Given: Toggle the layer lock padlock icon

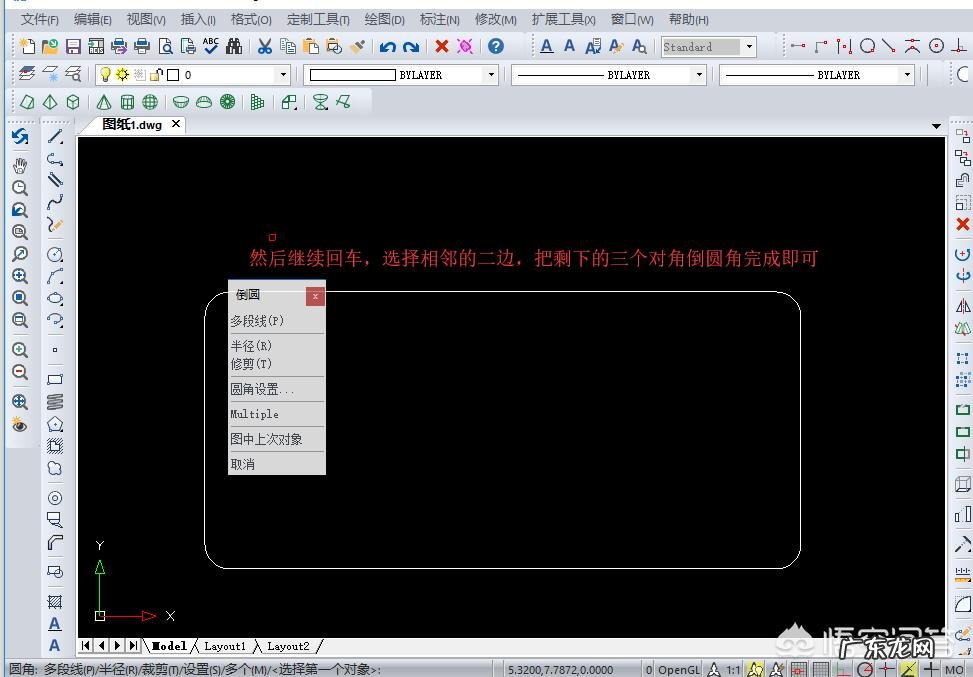Looking at the screenshot, I should pos(157,74).
